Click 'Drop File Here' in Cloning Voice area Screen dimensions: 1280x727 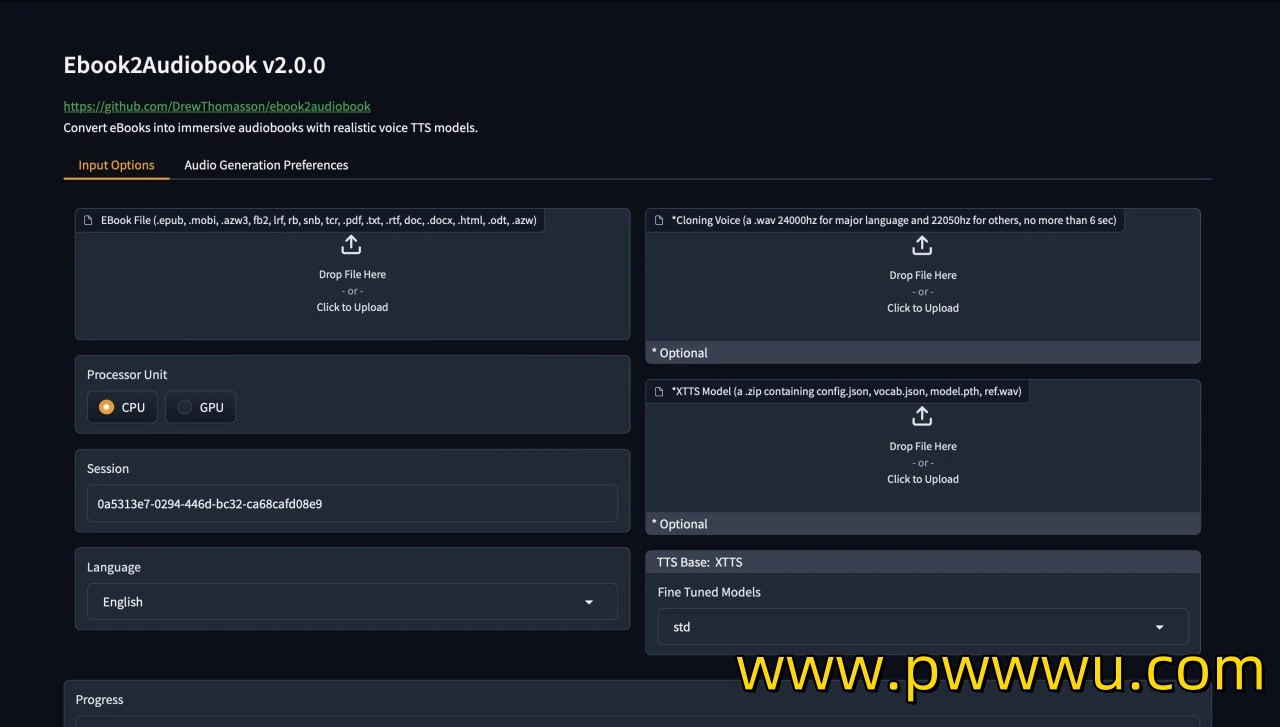coord(923,275)
